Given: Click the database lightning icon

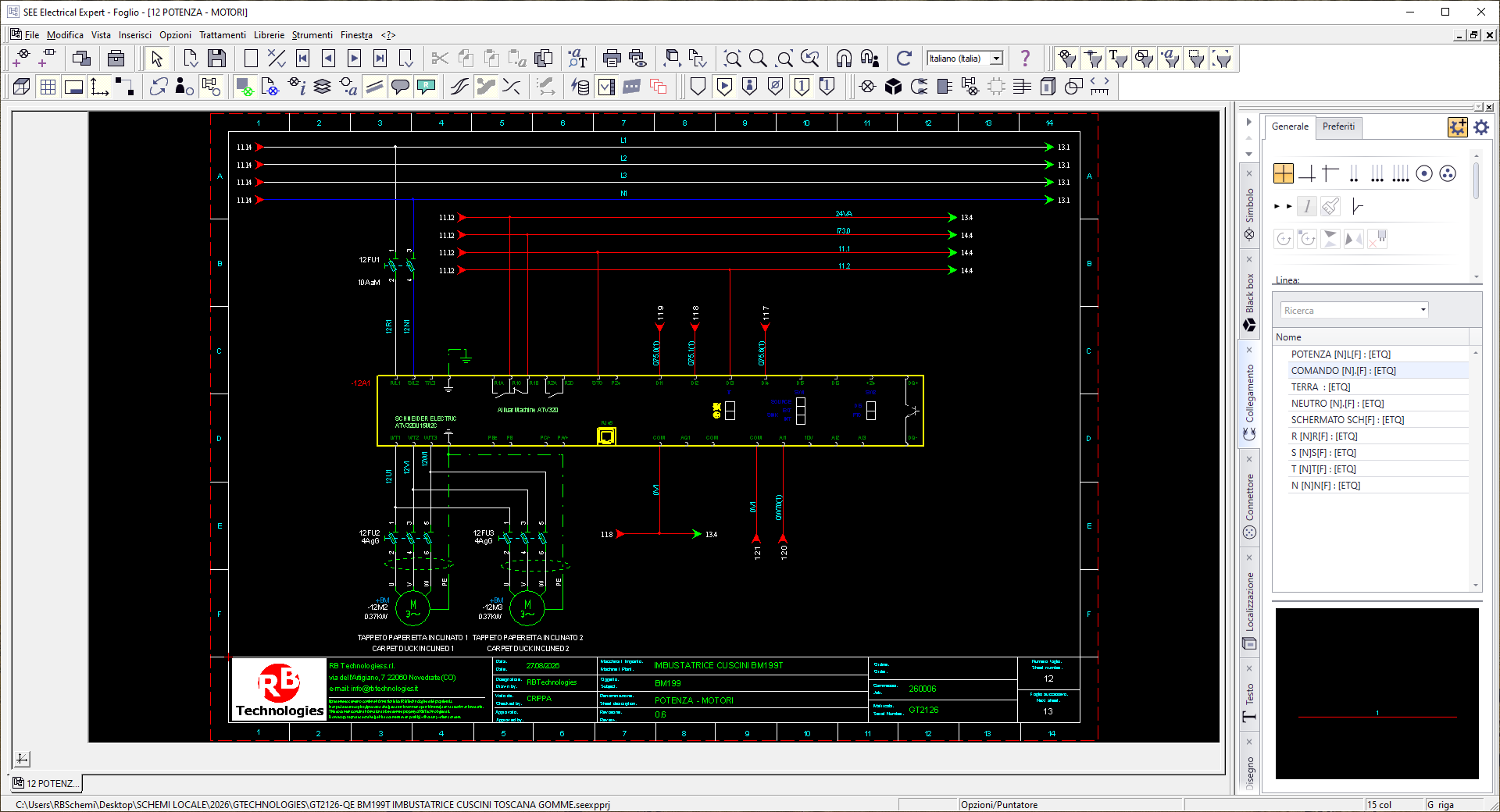Looking at the screenshot, I should [580, 87].
